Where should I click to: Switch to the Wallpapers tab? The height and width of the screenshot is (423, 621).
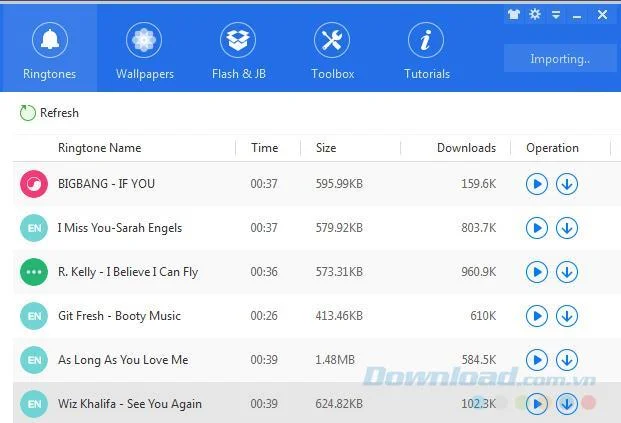[x=144, y=51]
